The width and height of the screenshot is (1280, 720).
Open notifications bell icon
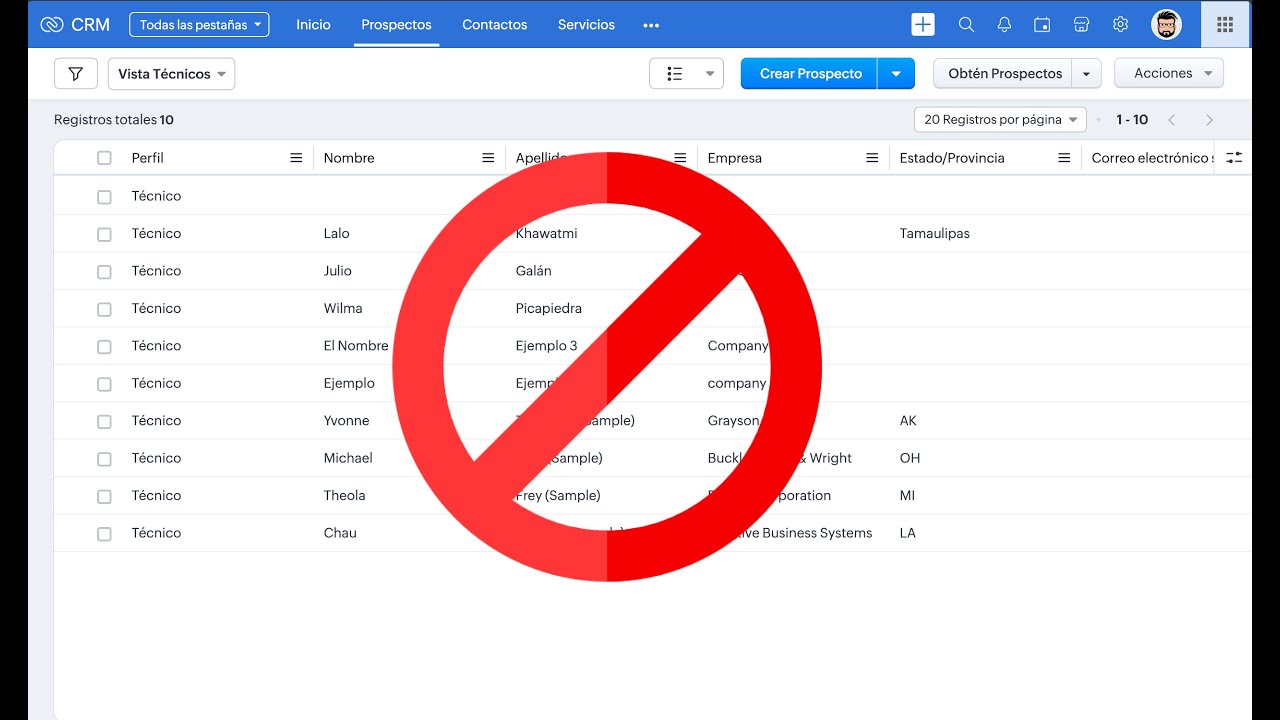click(x=1004, y=25)
